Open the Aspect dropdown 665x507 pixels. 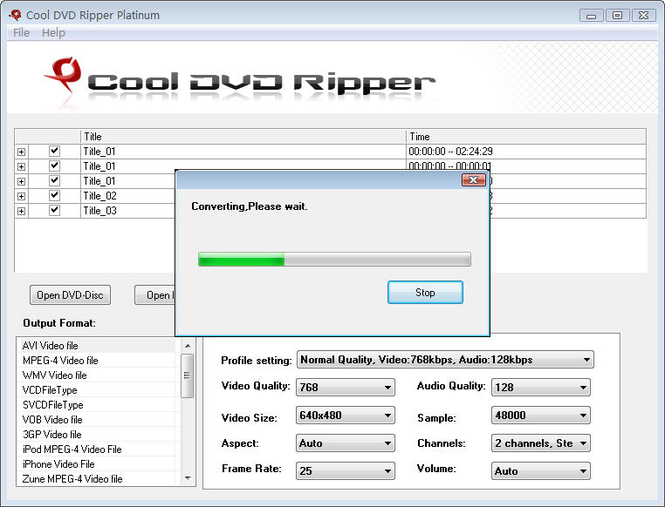click(345, 443)
